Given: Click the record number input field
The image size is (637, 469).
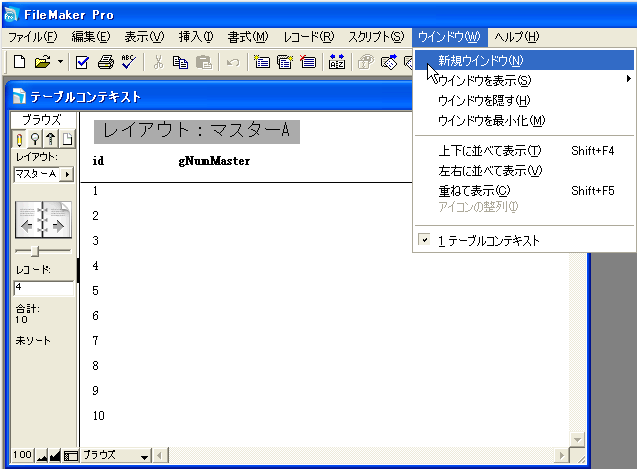Looking at the screenshot, I should click(43, 289).
